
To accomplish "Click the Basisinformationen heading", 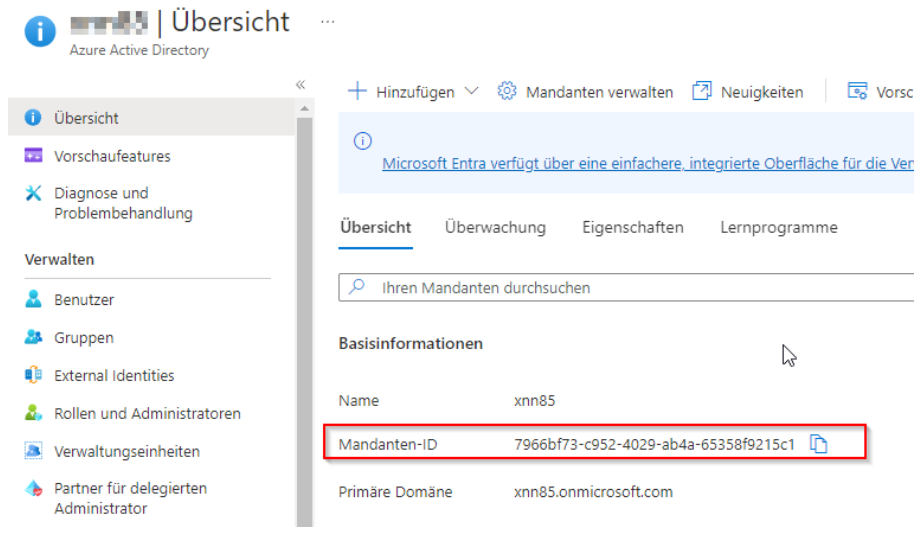I will (x=411, y=344).
